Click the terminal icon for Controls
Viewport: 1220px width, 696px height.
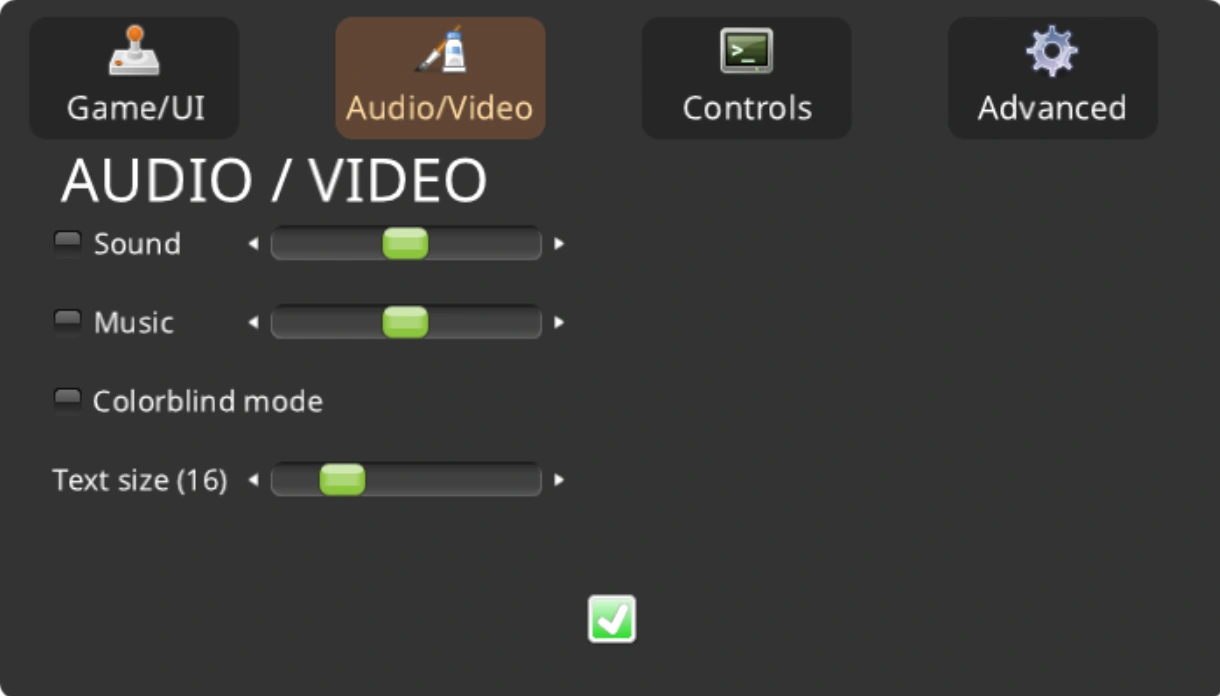pyautogui.click(x=747, y=50)
